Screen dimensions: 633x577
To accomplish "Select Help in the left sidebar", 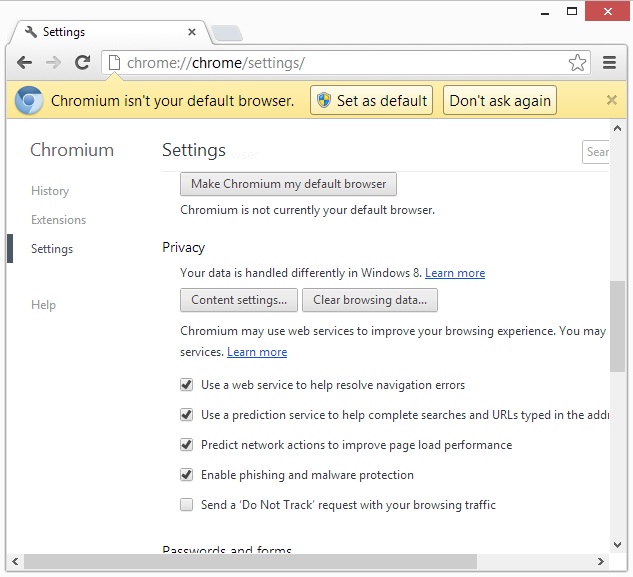I will click(43, 305).
